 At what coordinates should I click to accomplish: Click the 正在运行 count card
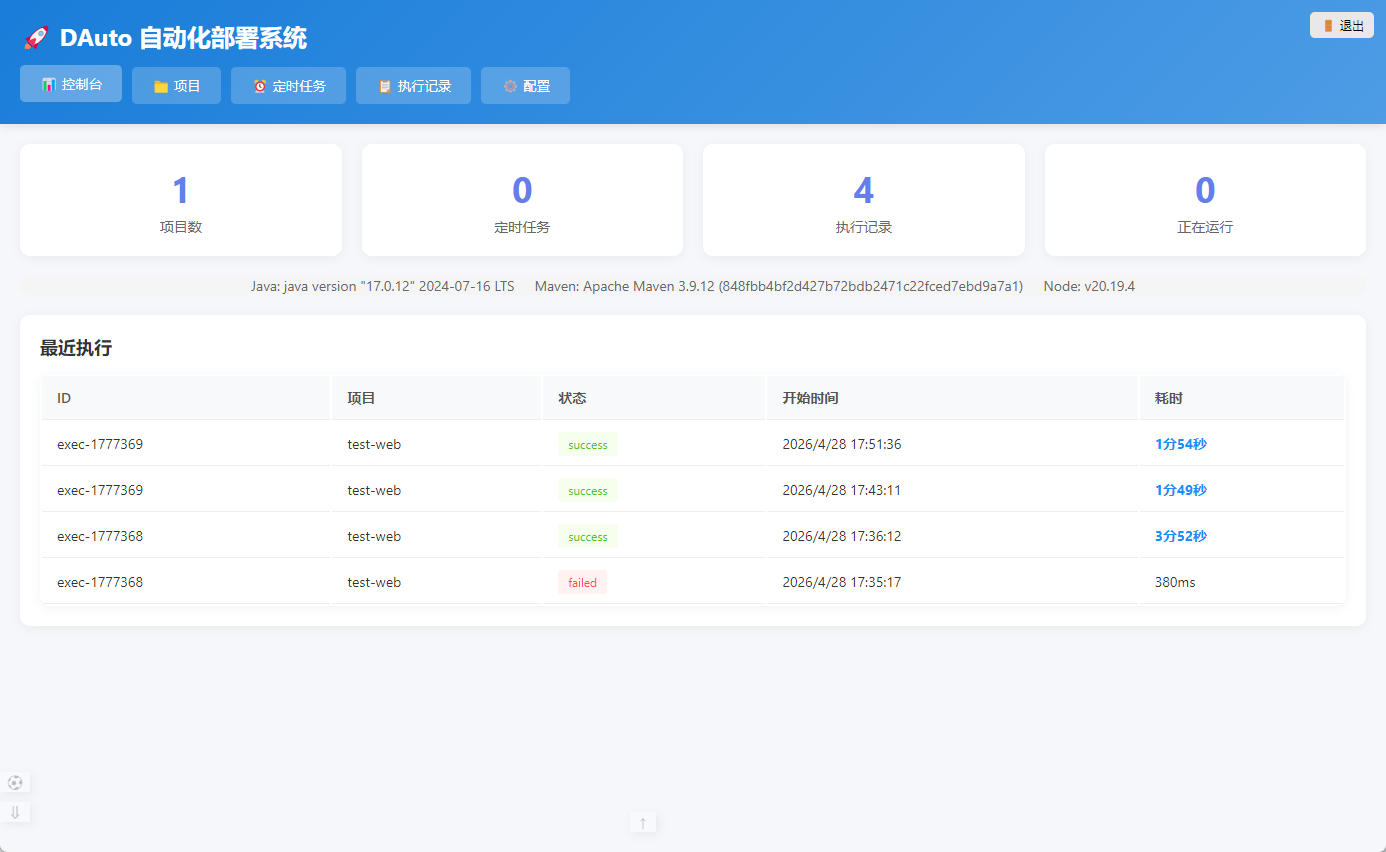[x=1205, y=200]
